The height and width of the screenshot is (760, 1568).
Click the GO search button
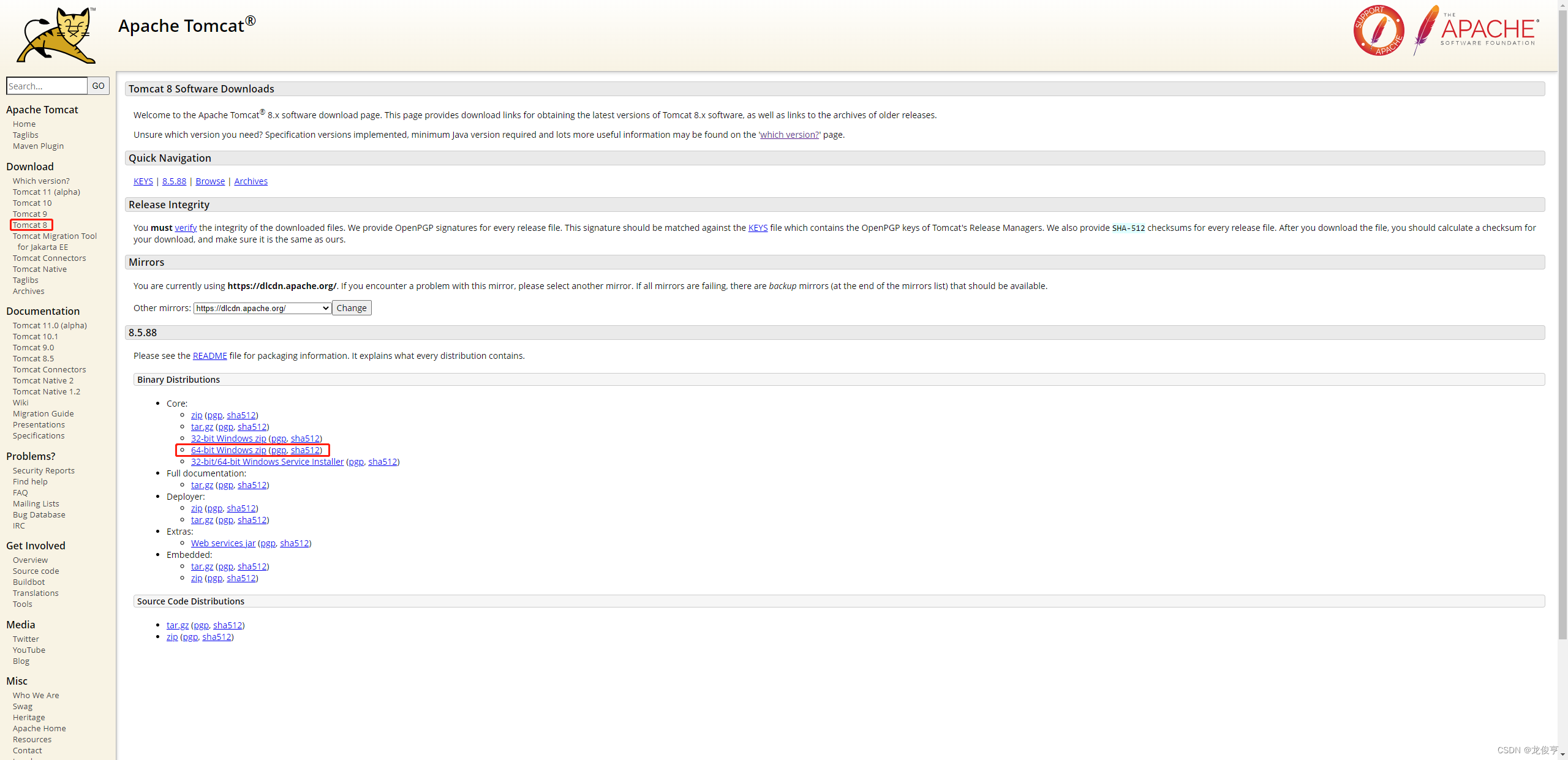pyautogui.click(x=98, y=86)
